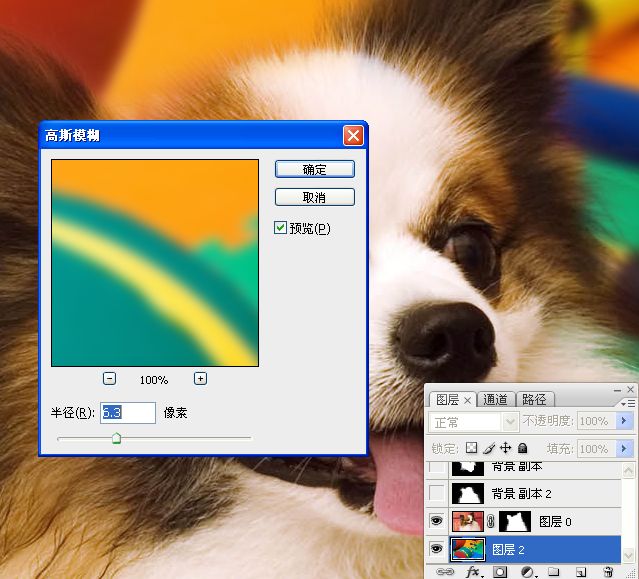
Task: Show the 背景 副本 2 layer
Action: tap(437, 493)
